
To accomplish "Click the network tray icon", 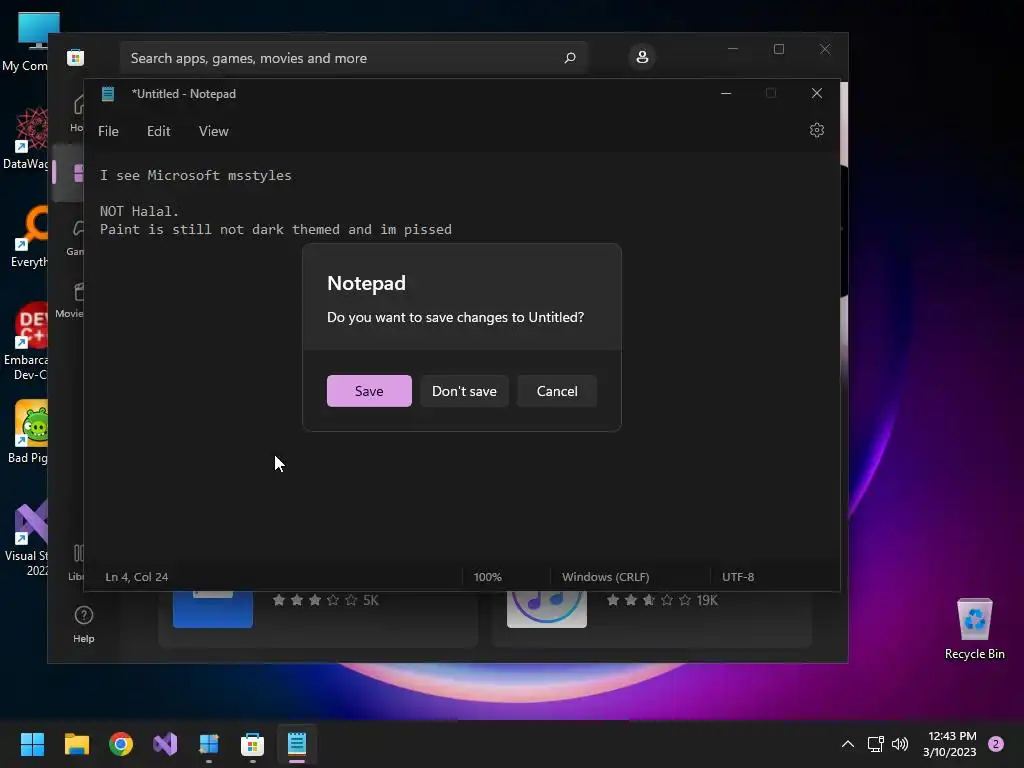I will tap(875, 744).
